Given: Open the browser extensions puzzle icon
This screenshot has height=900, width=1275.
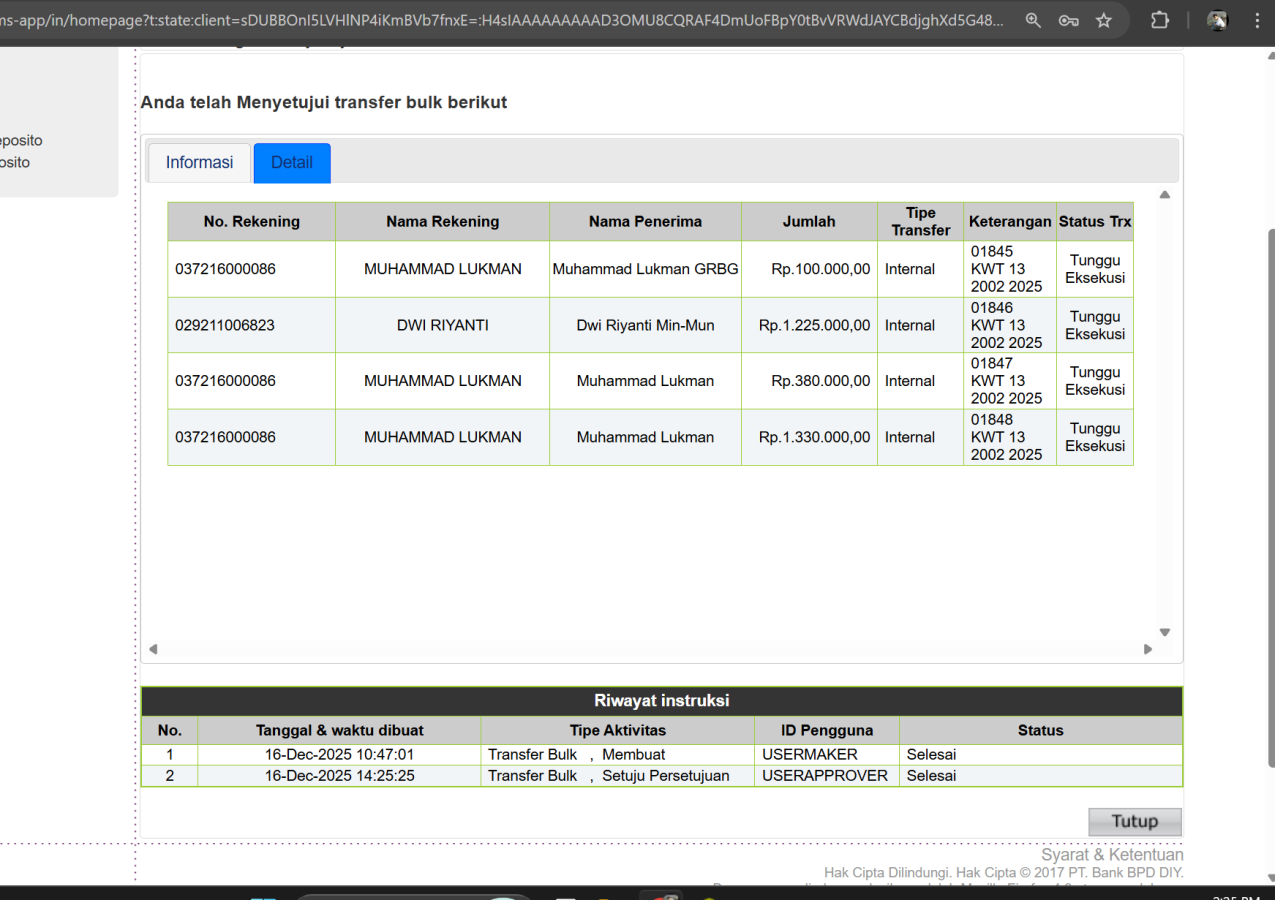Looking at the screenshot, I should 1160,20.
